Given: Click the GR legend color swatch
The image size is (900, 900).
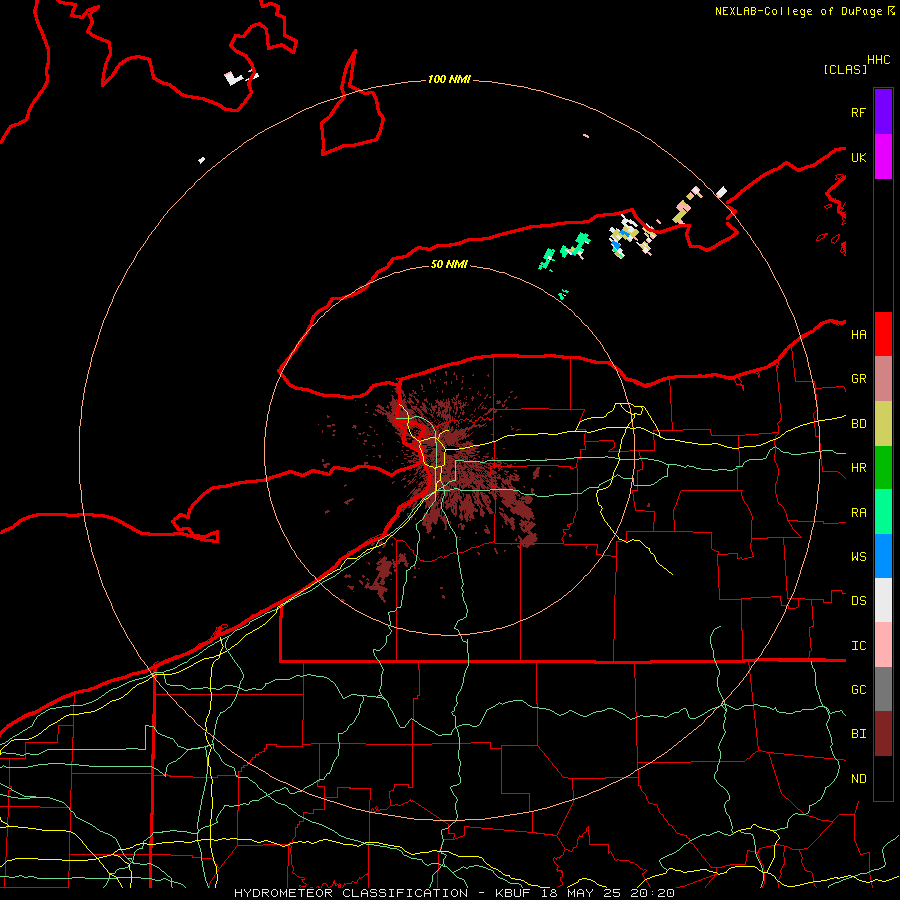Looking at the screenshot, I should [883, 379].
